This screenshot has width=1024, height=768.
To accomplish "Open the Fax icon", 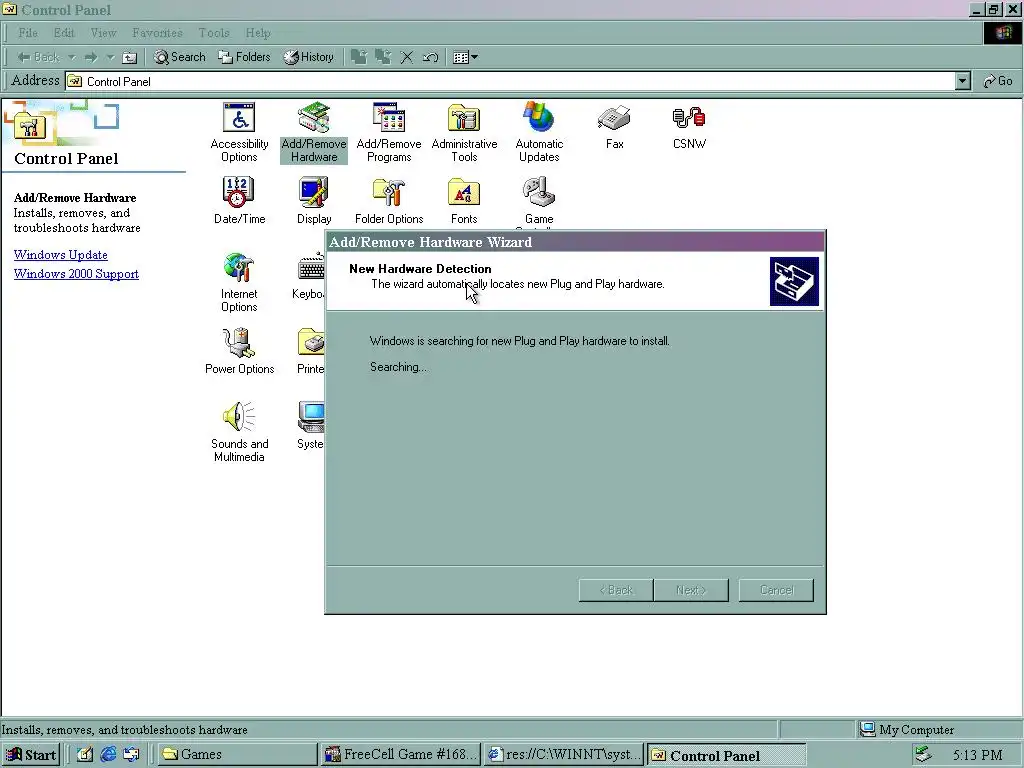I will click(x=614, y=127).
